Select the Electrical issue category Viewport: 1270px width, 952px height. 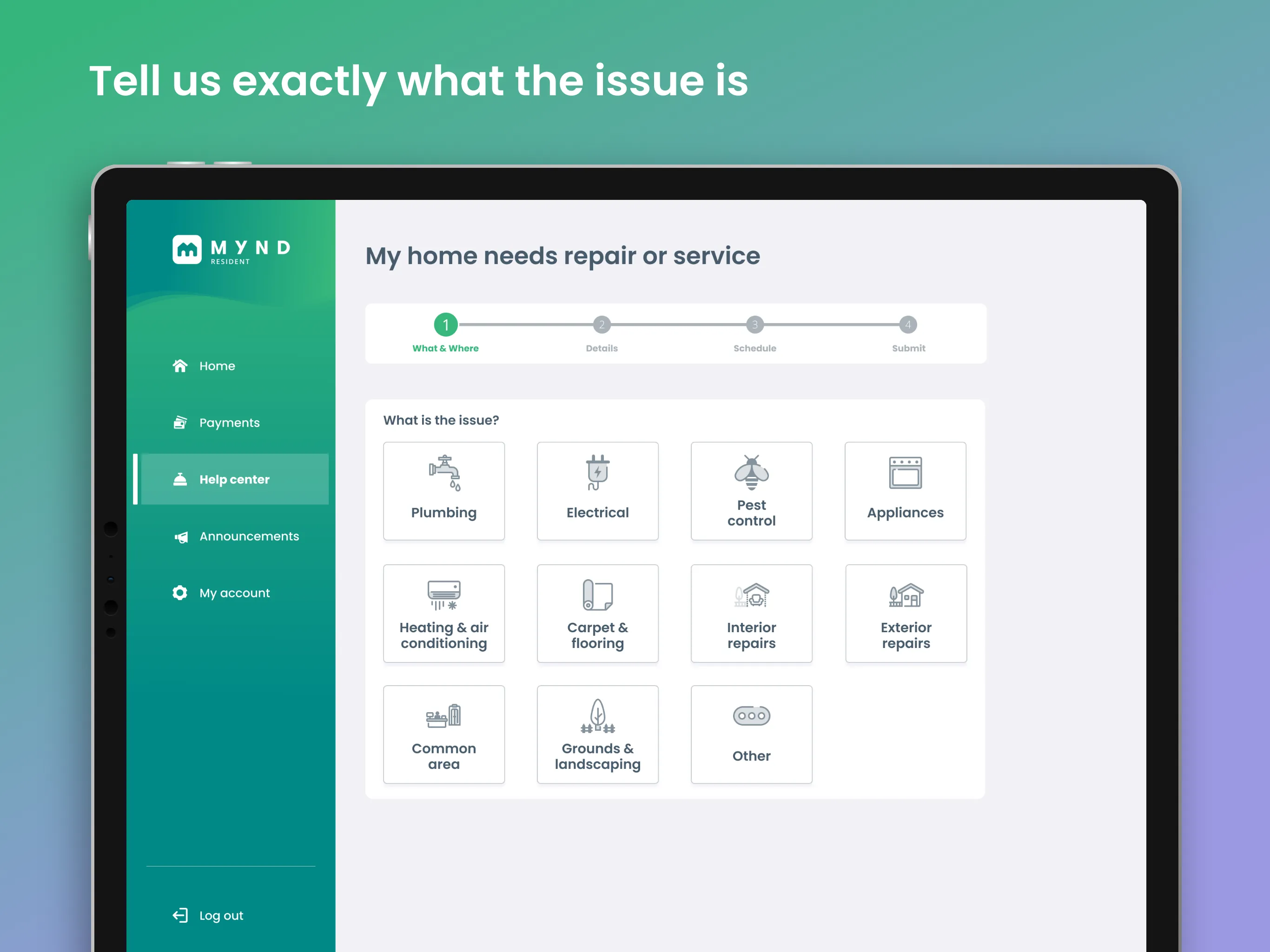597,490
